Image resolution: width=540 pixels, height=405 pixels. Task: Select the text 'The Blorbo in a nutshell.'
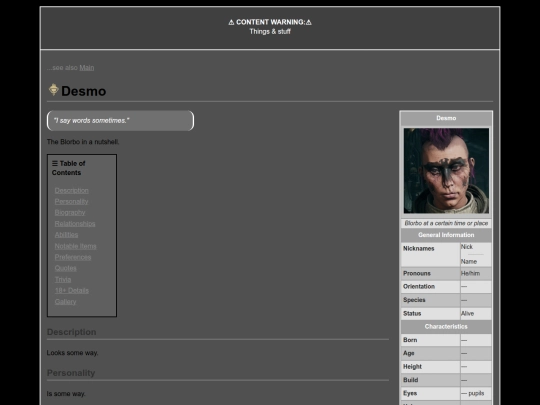click(83, 142)
